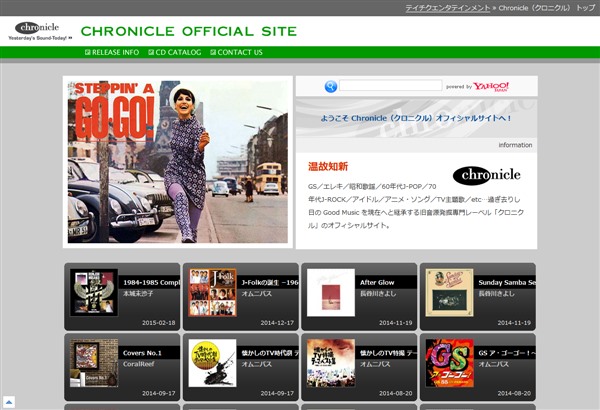Click the 2015-02-18 release date

coord(158,323)
